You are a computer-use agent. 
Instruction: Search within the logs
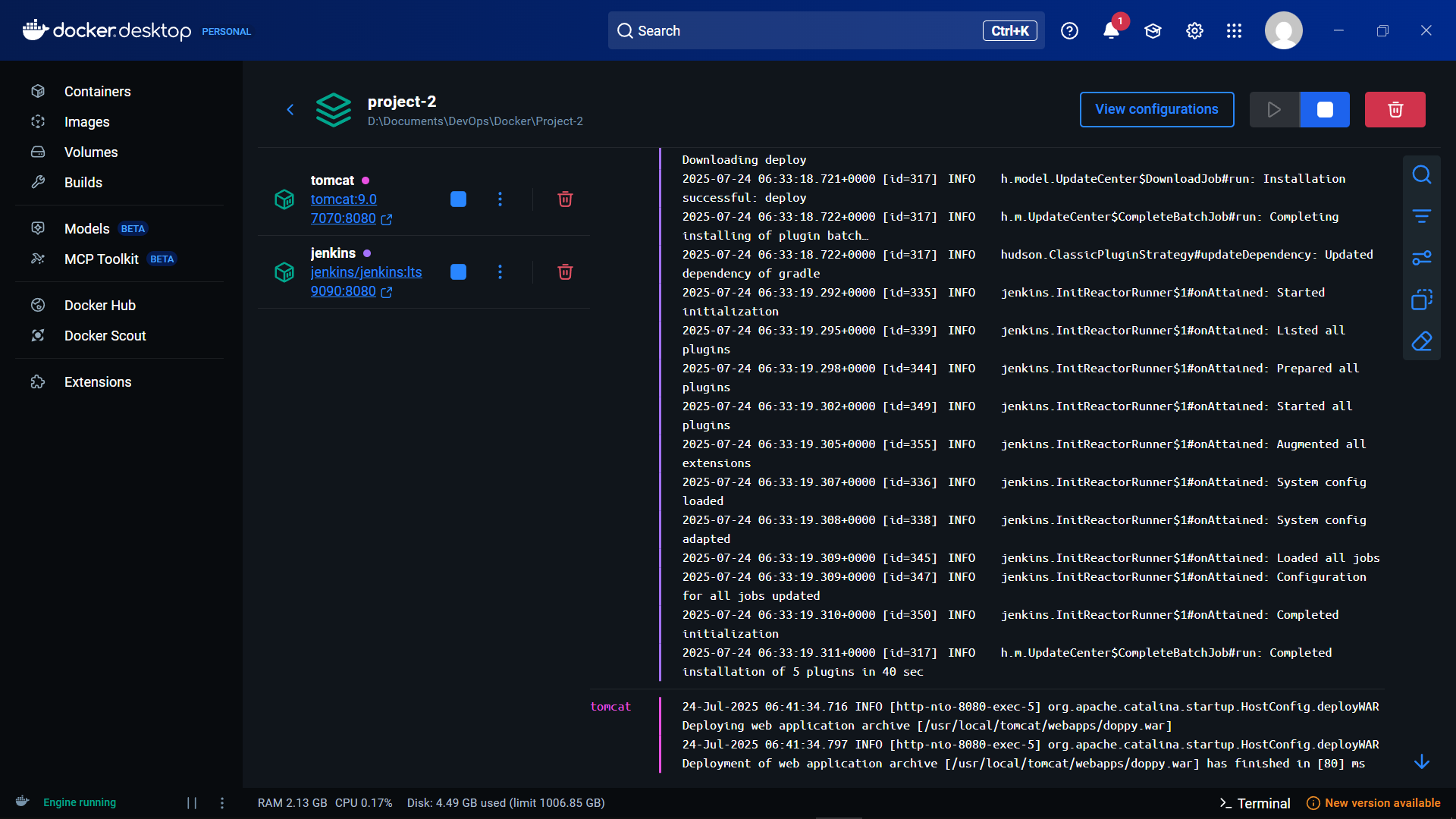[1422, 175]
